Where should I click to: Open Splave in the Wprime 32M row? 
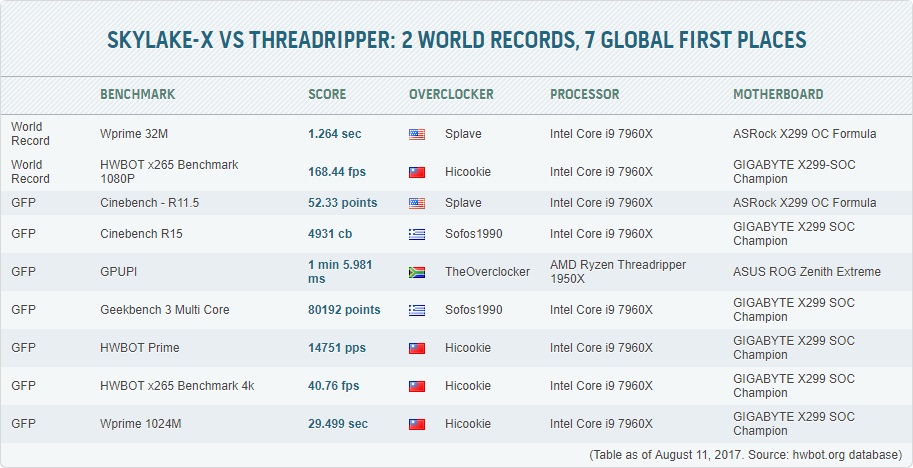click(463, 134)
